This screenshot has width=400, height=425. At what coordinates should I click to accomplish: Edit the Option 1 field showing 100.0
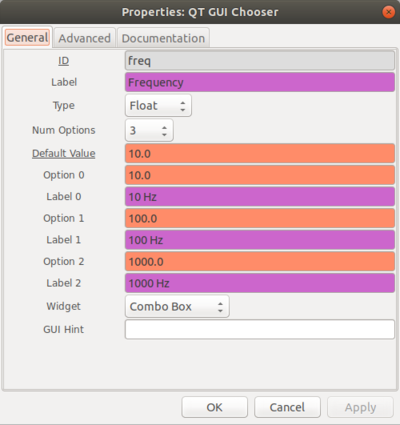click(260, 219)
